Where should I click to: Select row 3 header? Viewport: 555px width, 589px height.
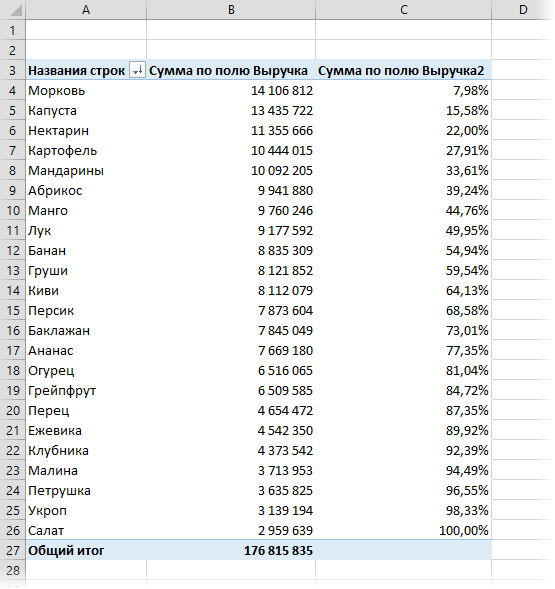12,70
